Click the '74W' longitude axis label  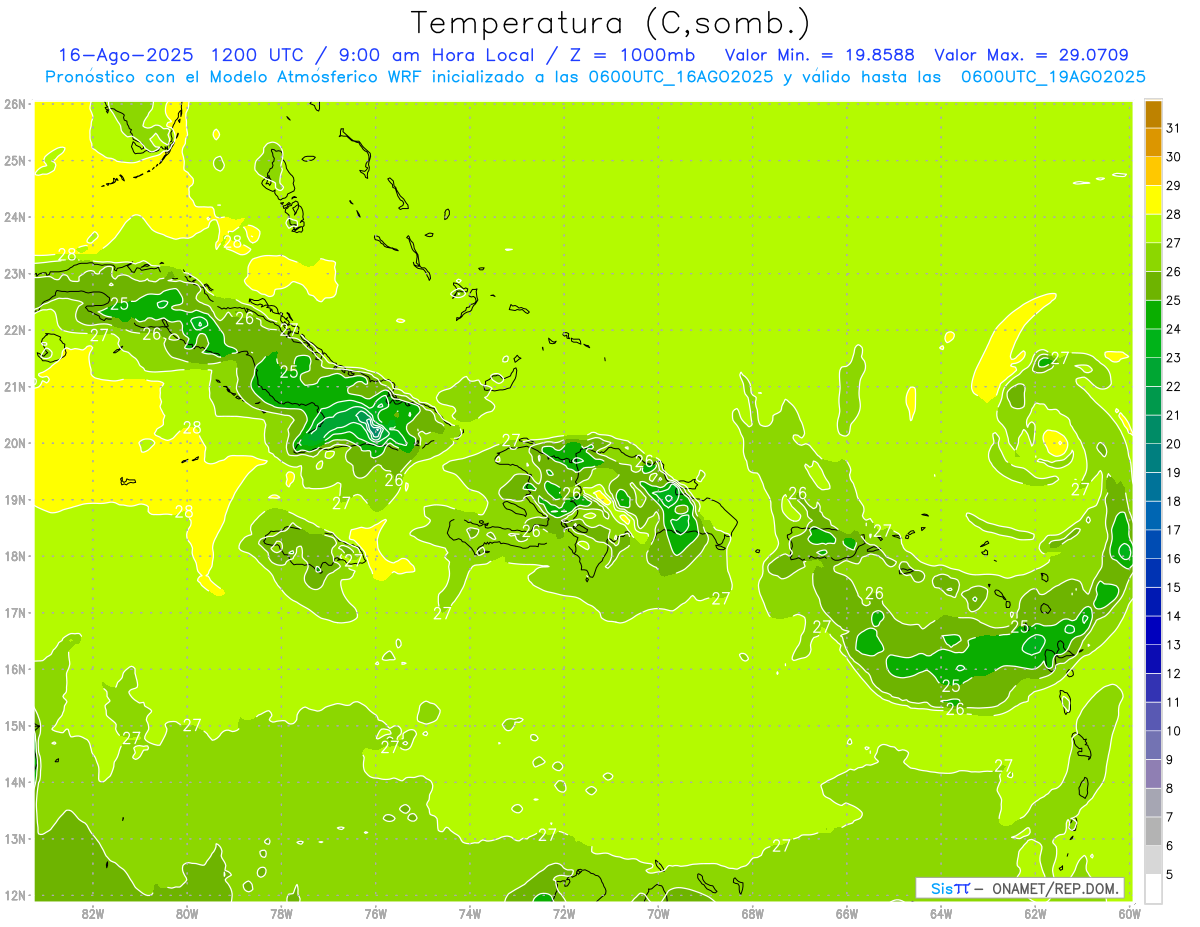tap(470, 912)
